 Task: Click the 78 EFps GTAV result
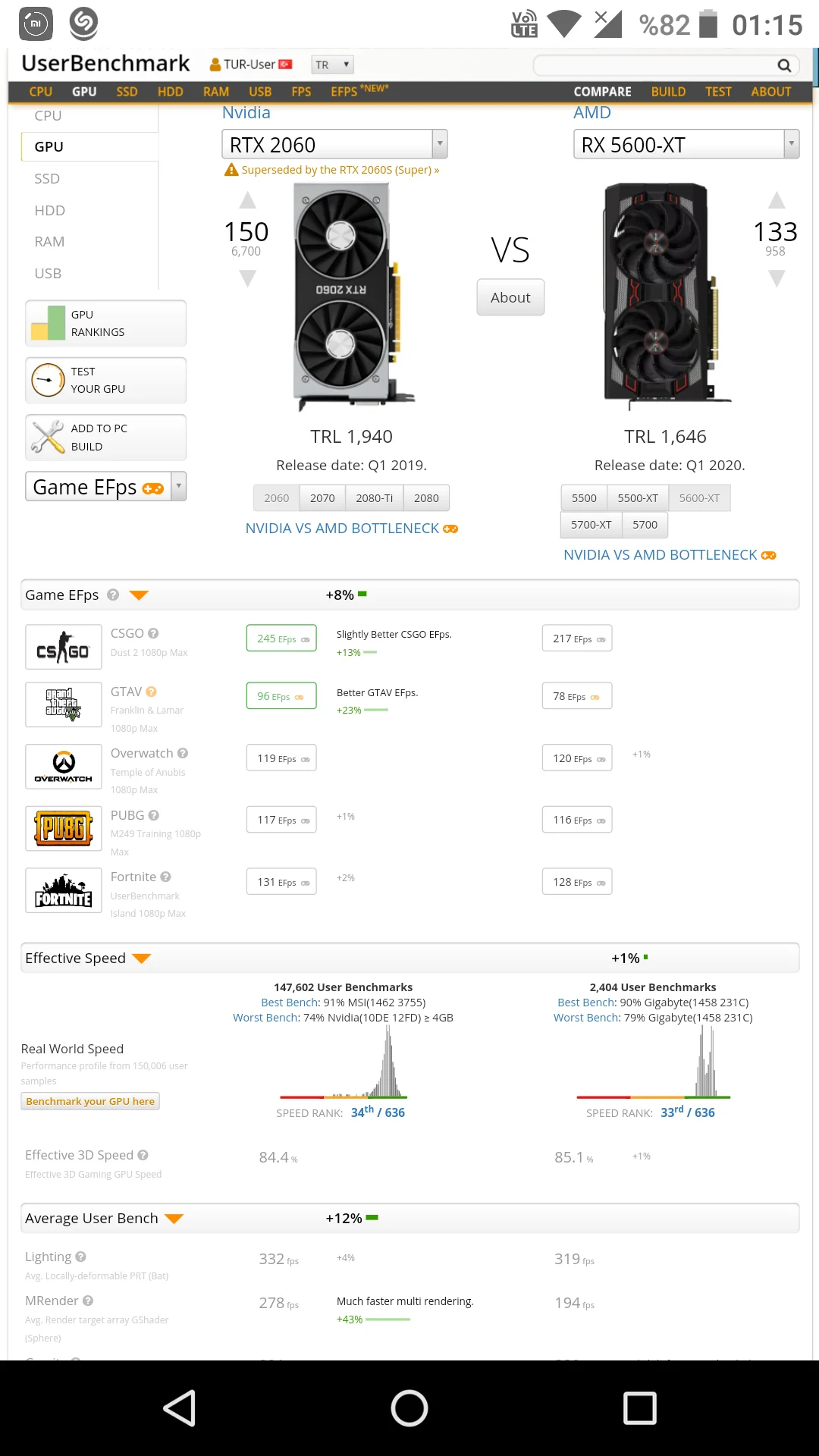tap(577, 696)
